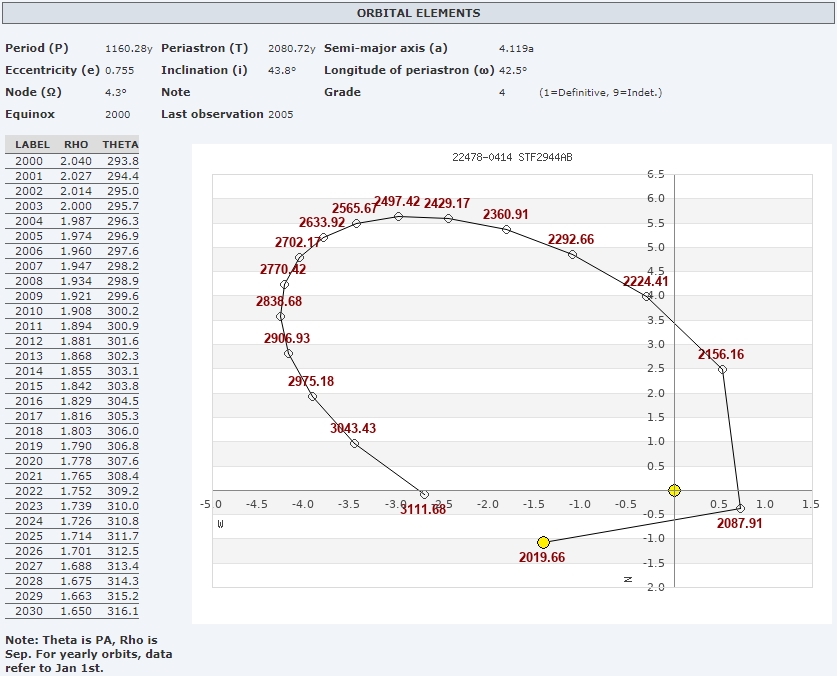The image size is (837, 676).
Task: Click the orbit point labeled 3043.43
Action: coord(354,443)
